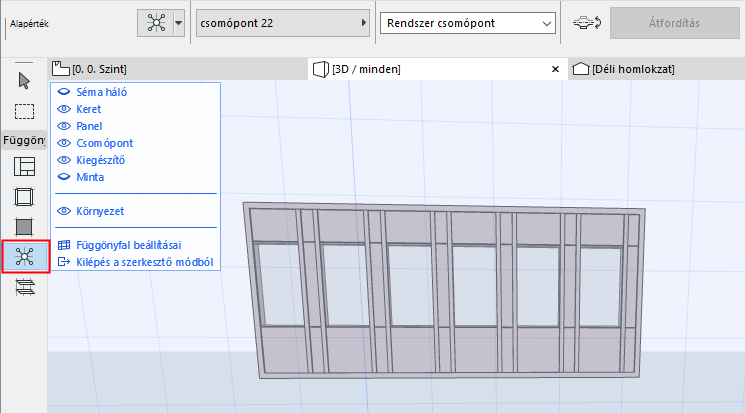Switch to the 0. Szint tab

[179, 69]
